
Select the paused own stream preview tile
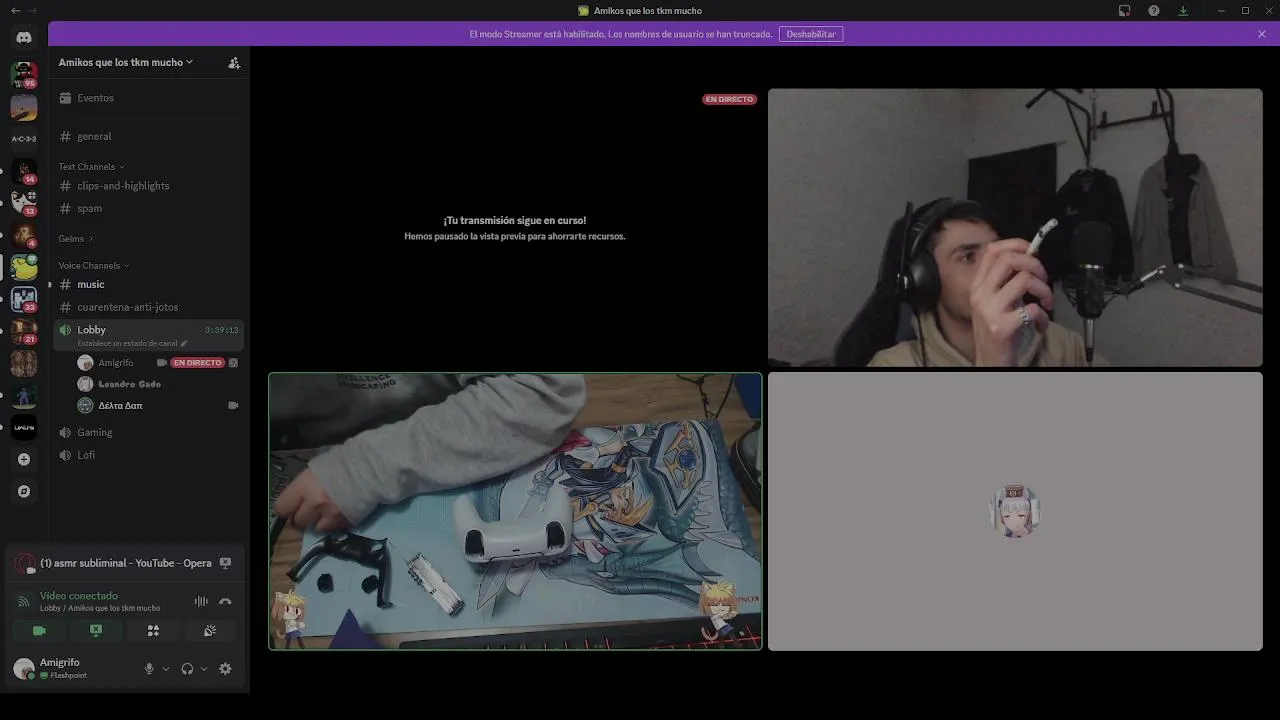515,228
